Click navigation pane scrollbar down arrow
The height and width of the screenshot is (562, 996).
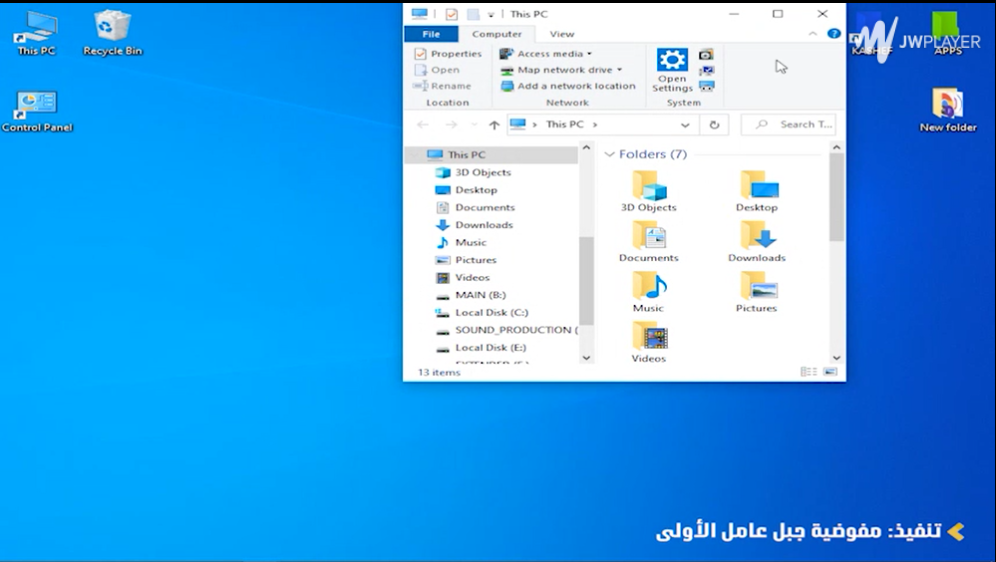586,358
